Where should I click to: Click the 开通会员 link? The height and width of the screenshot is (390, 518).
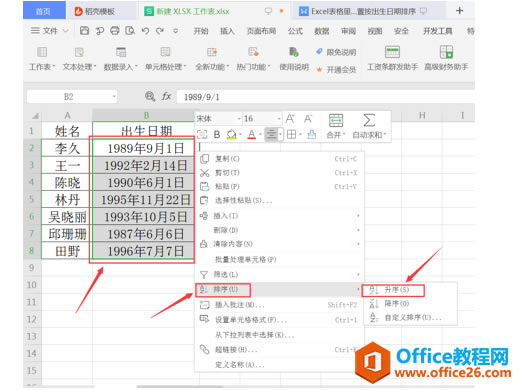point(336,70)
